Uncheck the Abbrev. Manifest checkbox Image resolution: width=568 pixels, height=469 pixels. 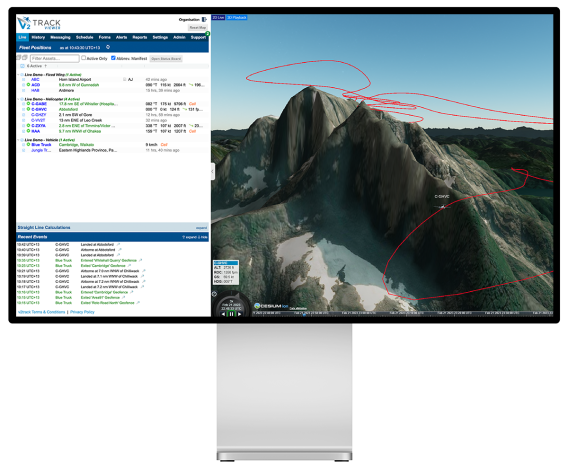(x=113, y=58)
